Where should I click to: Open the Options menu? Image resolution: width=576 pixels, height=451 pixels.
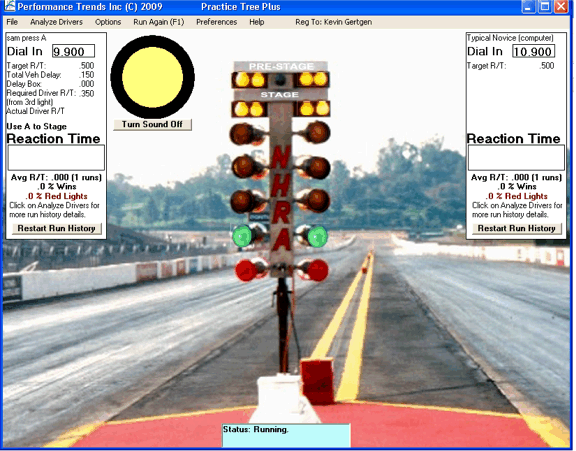click(108, 22)
